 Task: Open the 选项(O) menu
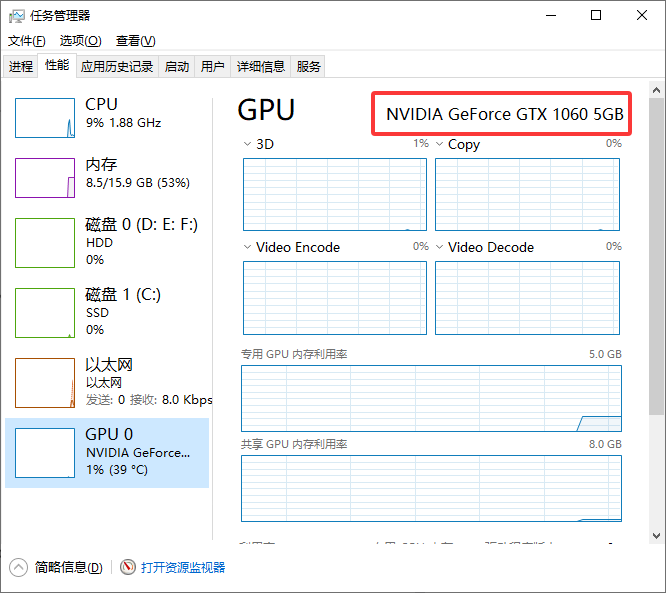pyautogui.click(x=81, y=41)
